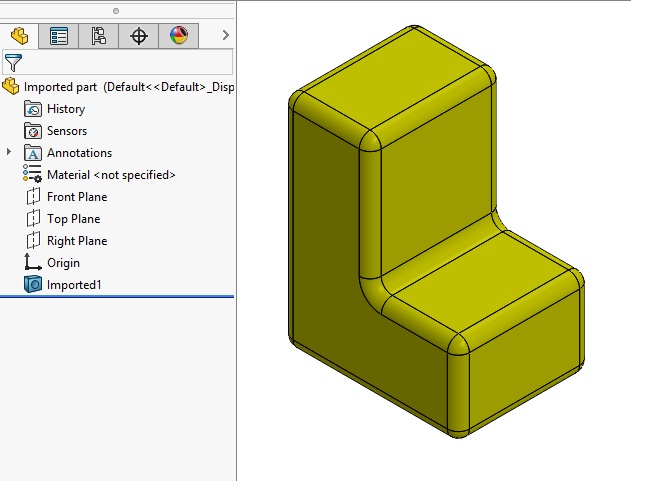
Task: Click the Right Plane icon
Action: click(x=33, y=240)
